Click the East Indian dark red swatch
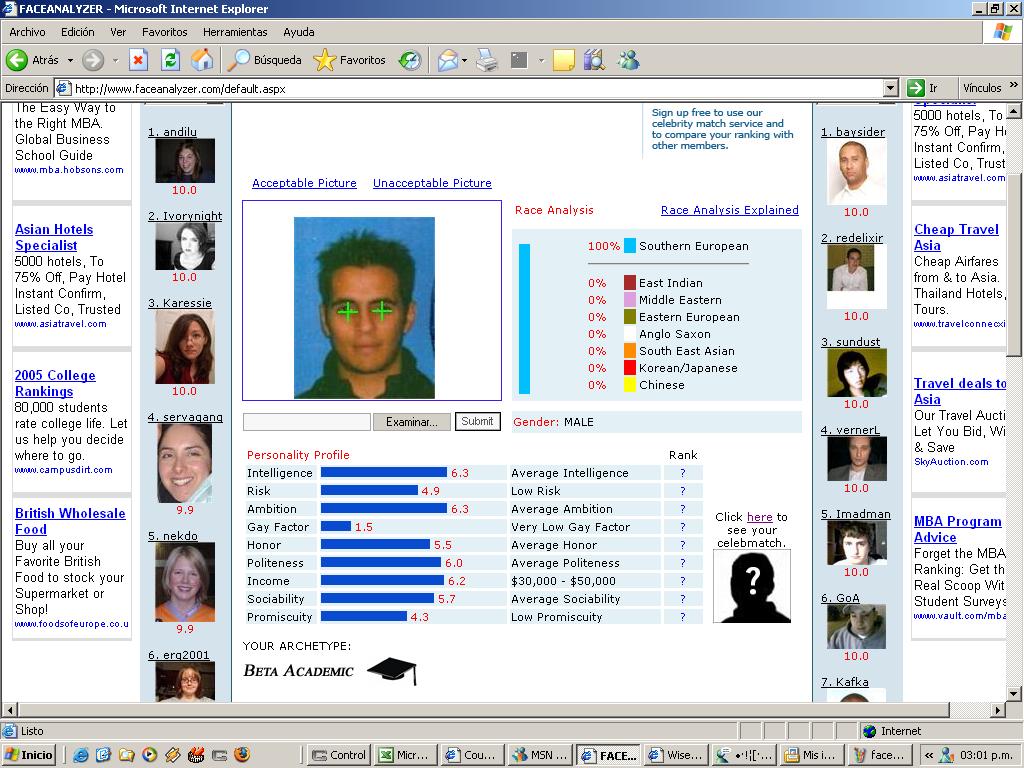The image size is (1024, 768). coord(630,283)
